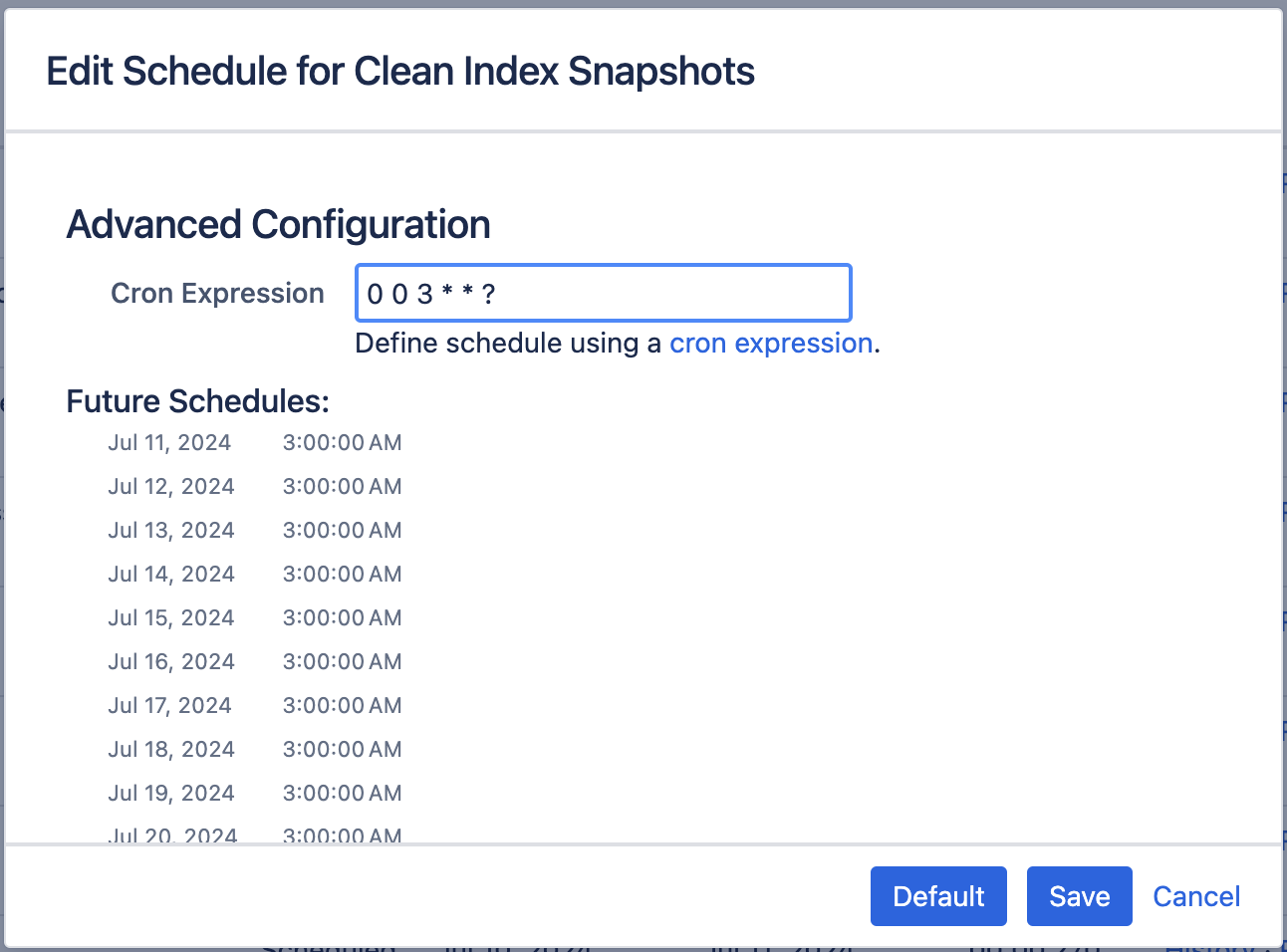Open the cron expression help link
Image resolution: width=1287 pixels, height=952 pixels.
[770, 344]
